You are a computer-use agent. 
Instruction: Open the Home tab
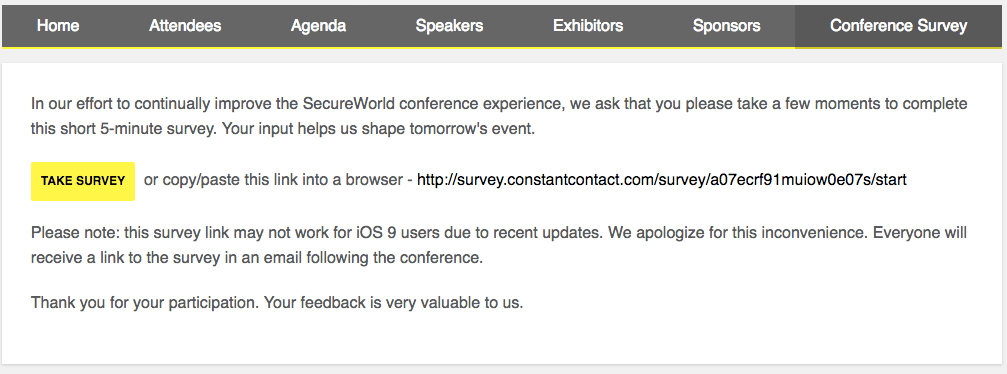(x=58, y=26)
